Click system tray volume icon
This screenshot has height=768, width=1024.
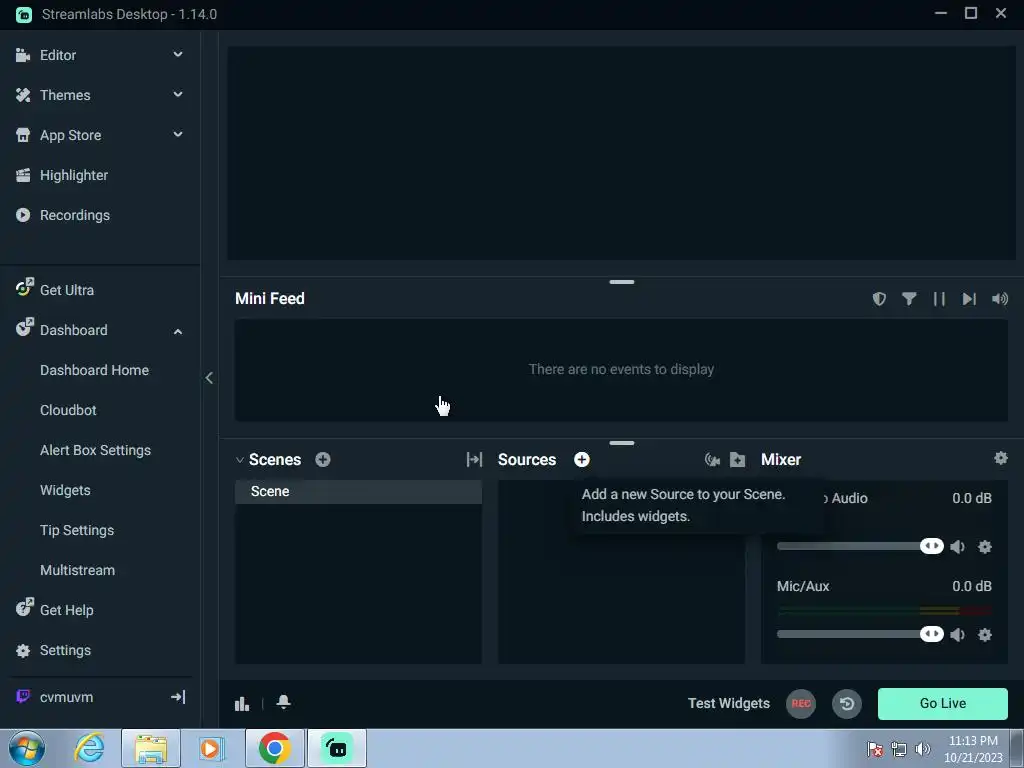pos(923,749)
